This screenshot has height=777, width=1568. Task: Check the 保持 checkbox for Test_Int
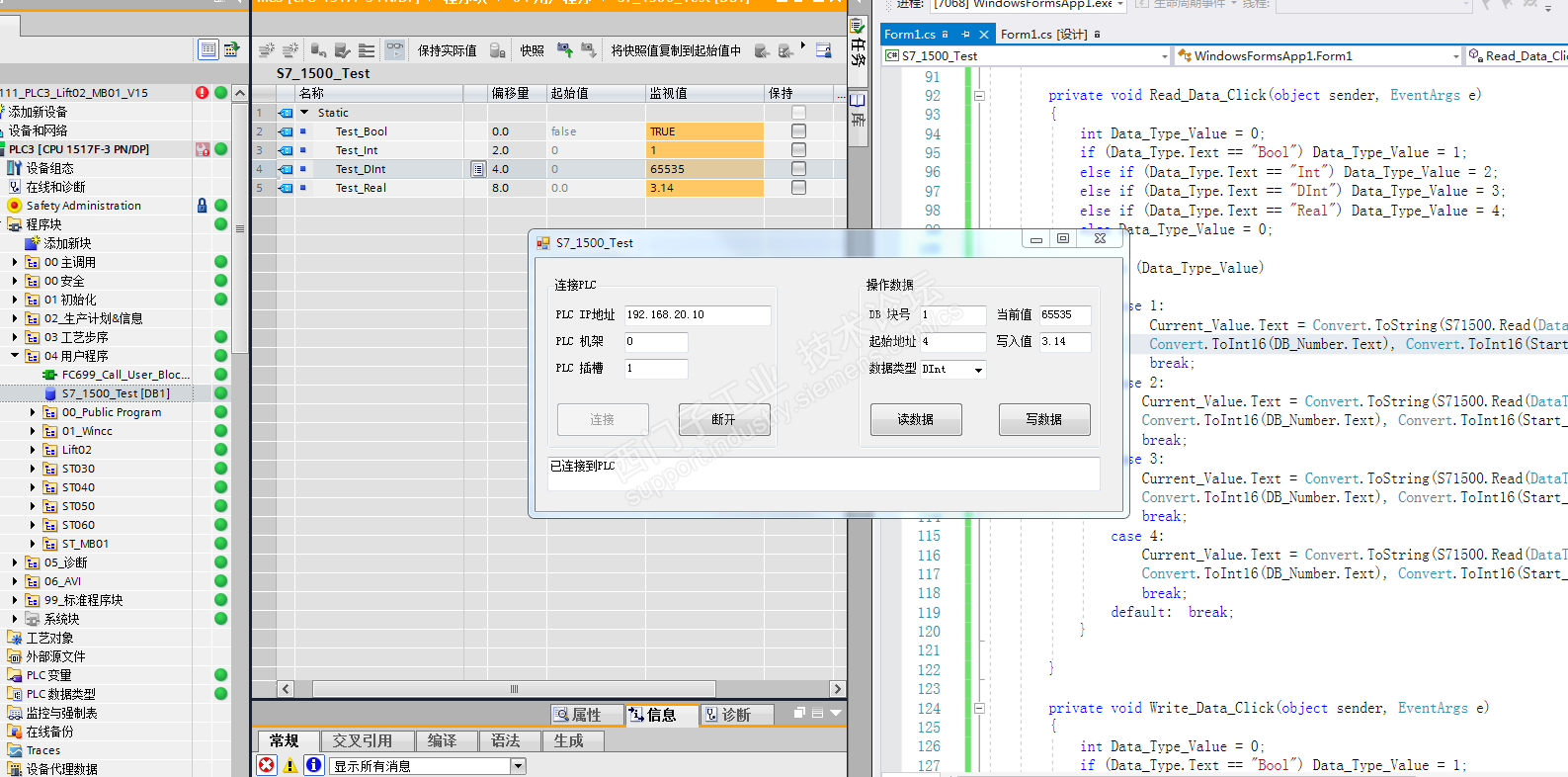(x=798, y=150)
